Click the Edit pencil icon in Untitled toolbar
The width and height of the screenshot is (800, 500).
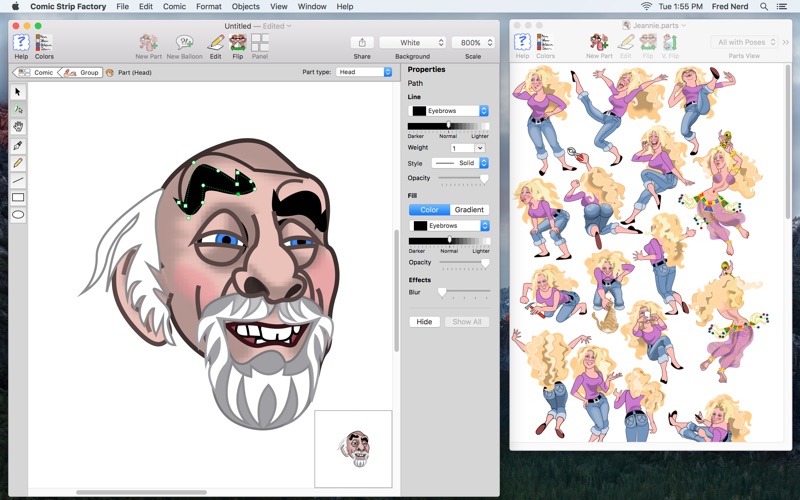tap(216, 42)
